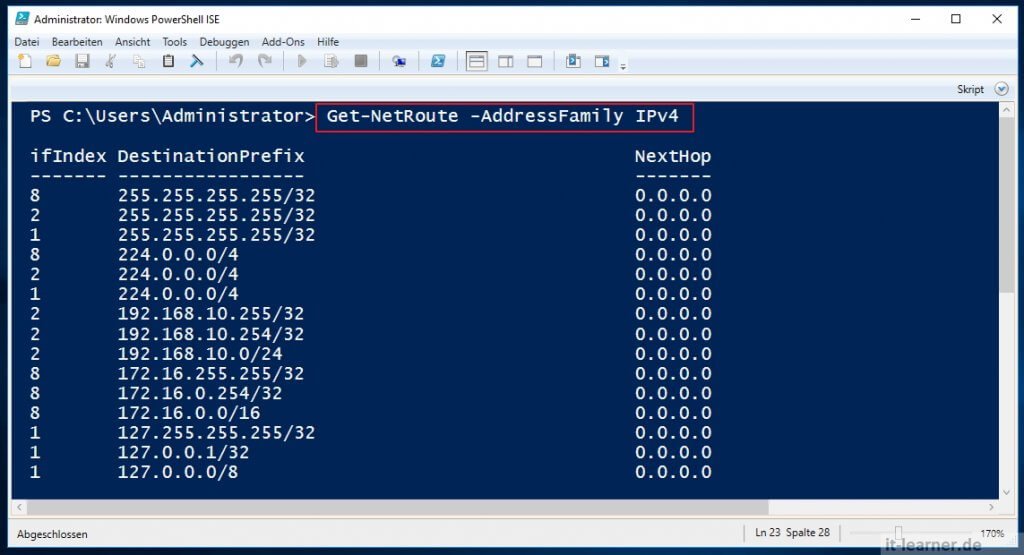The image size is (1024, 555).
Task: Show script pane maximized layout
Action: (534, 61)
